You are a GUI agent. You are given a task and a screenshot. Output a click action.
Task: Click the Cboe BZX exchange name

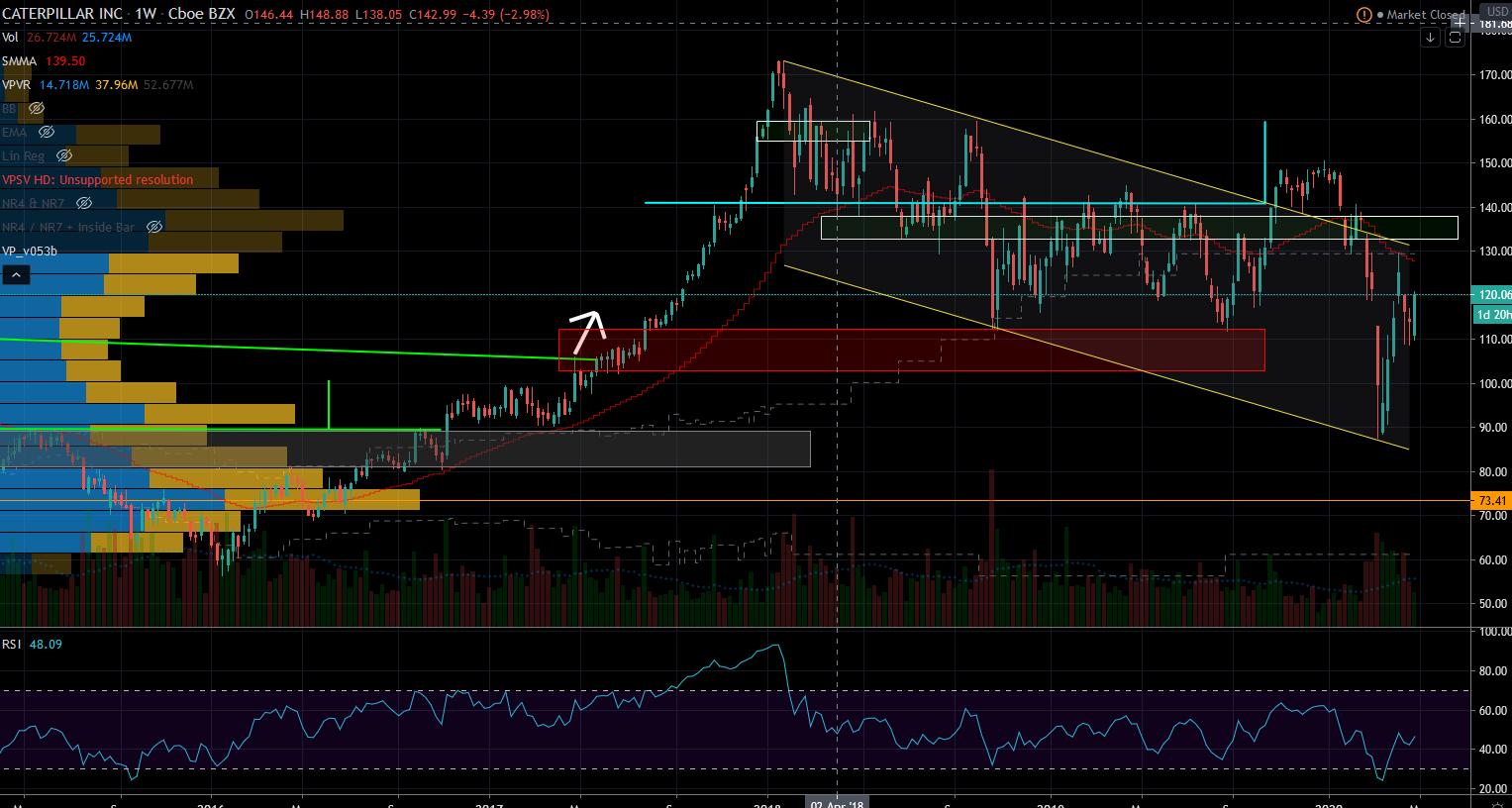202,14
